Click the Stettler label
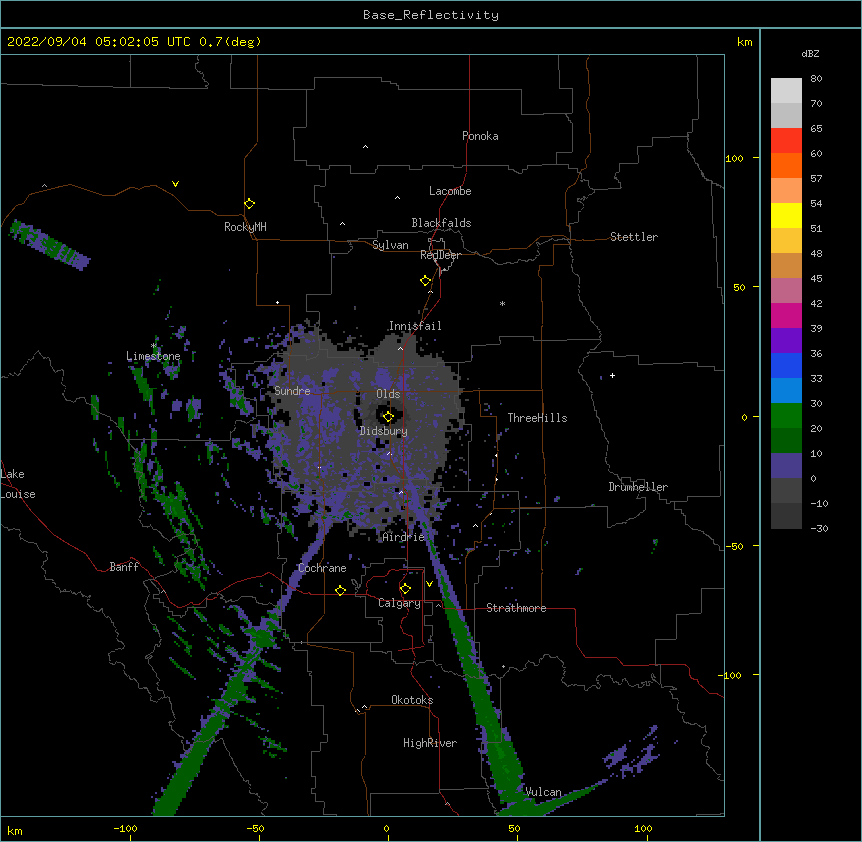Viewport: 862px width, 842px height. pyautogui.click(x=634, y=237)
